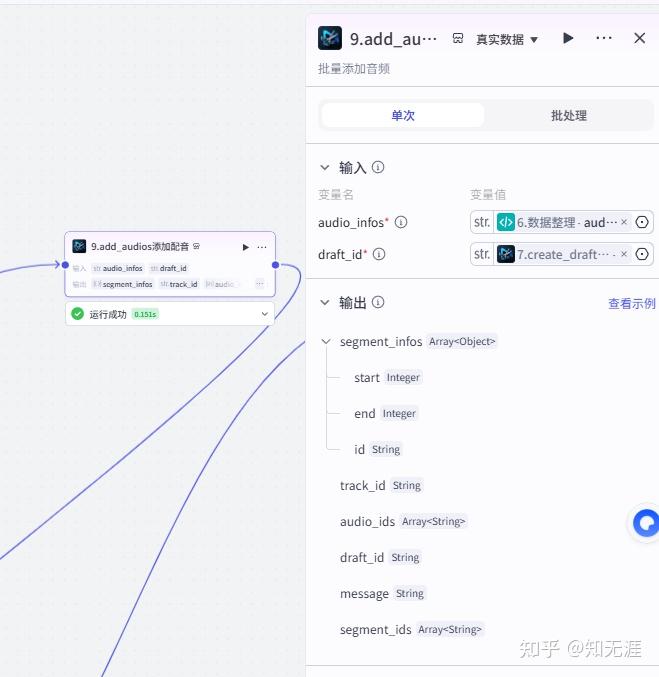
Task: Select the audio_ids Array output
Action: (x=403, y=522)
